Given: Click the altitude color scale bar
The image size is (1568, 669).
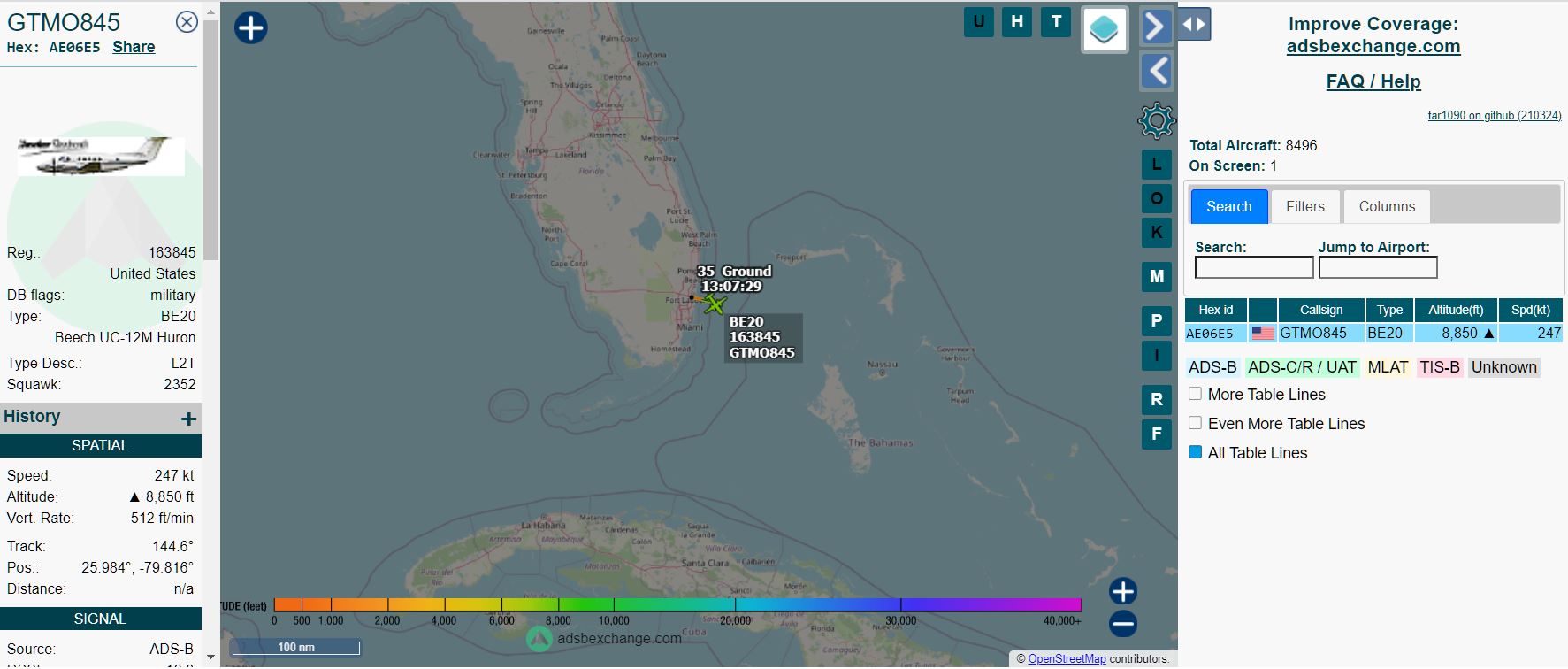Looking at the screenshot, I should (677, 605).
